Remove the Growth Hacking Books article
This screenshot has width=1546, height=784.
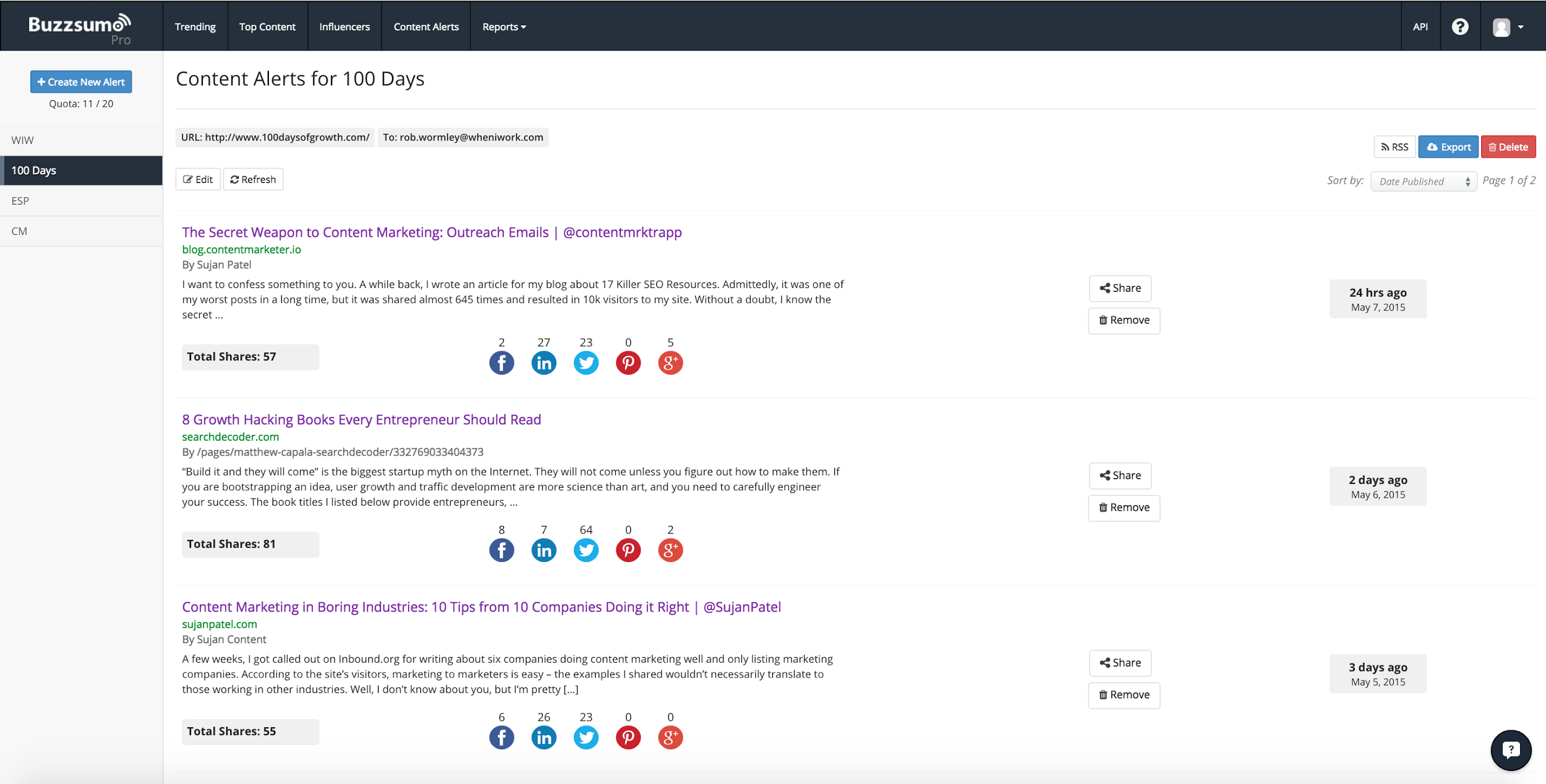[x=1124, y=508]
